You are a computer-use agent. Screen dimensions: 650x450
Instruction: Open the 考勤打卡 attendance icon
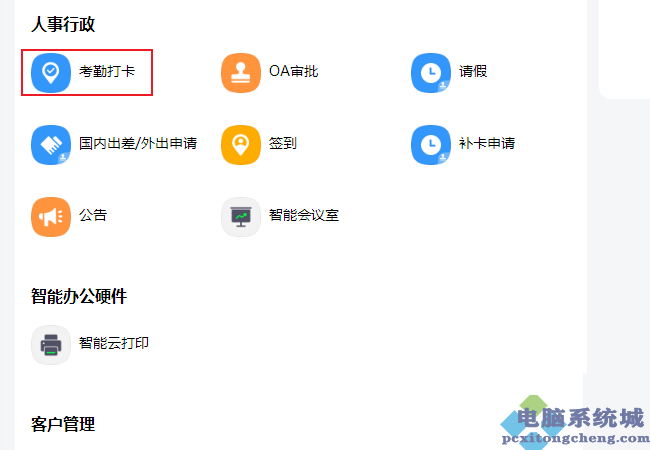pos(51,73)
